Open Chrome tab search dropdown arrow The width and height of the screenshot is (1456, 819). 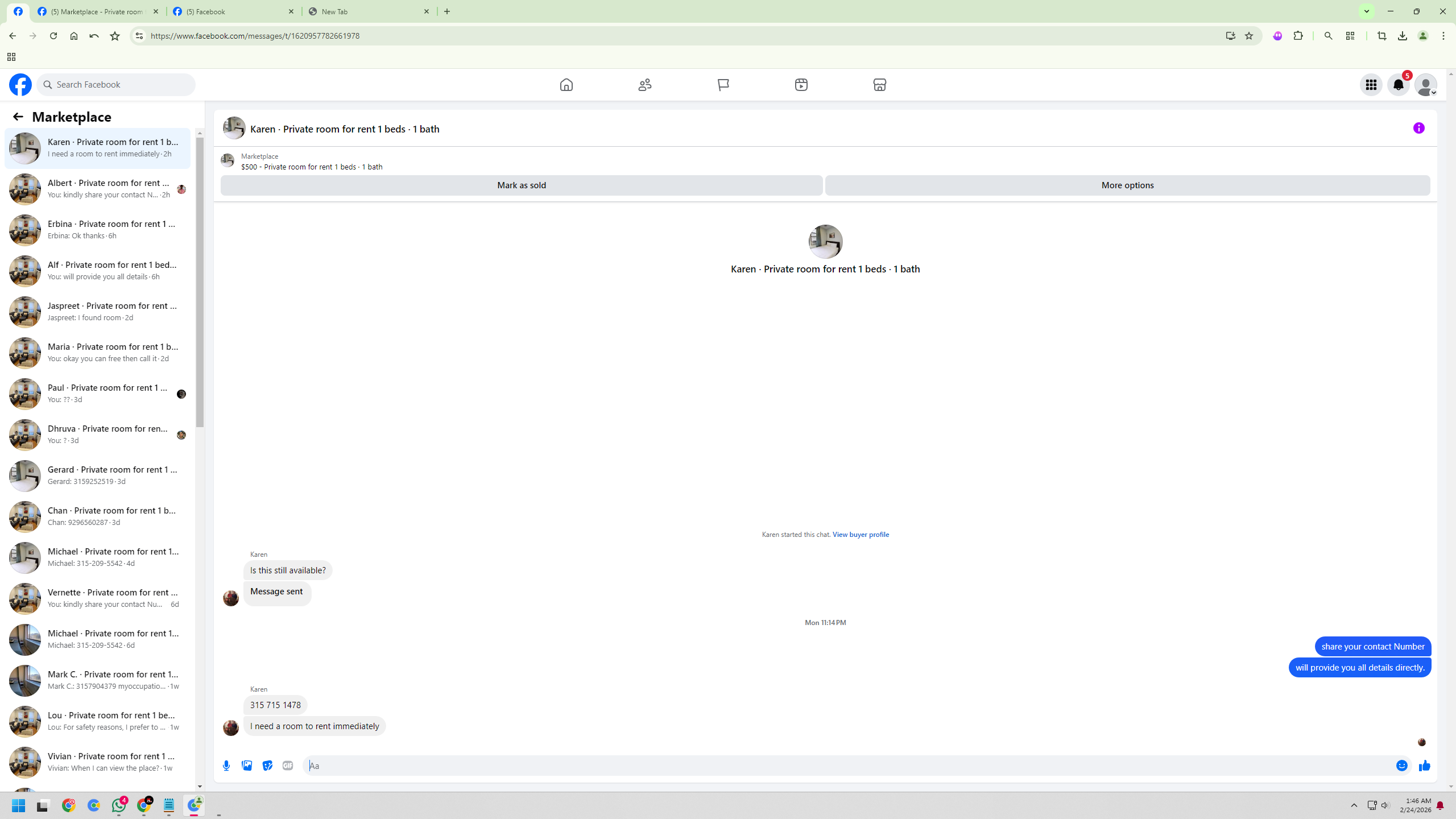tap(1366, 11)
